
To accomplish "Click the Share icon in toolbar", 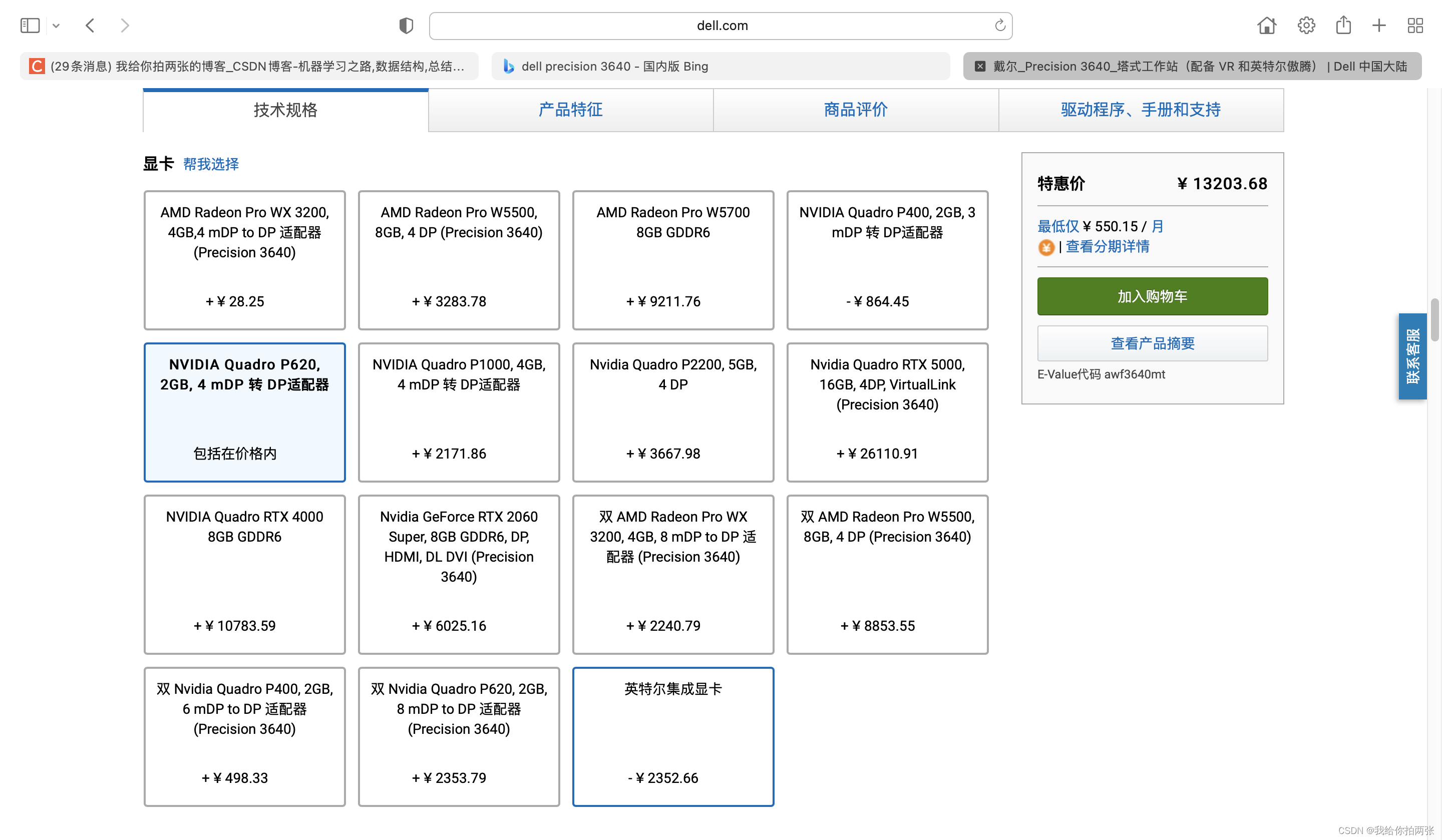I will pyautogui.click(x=1343, y=25).
